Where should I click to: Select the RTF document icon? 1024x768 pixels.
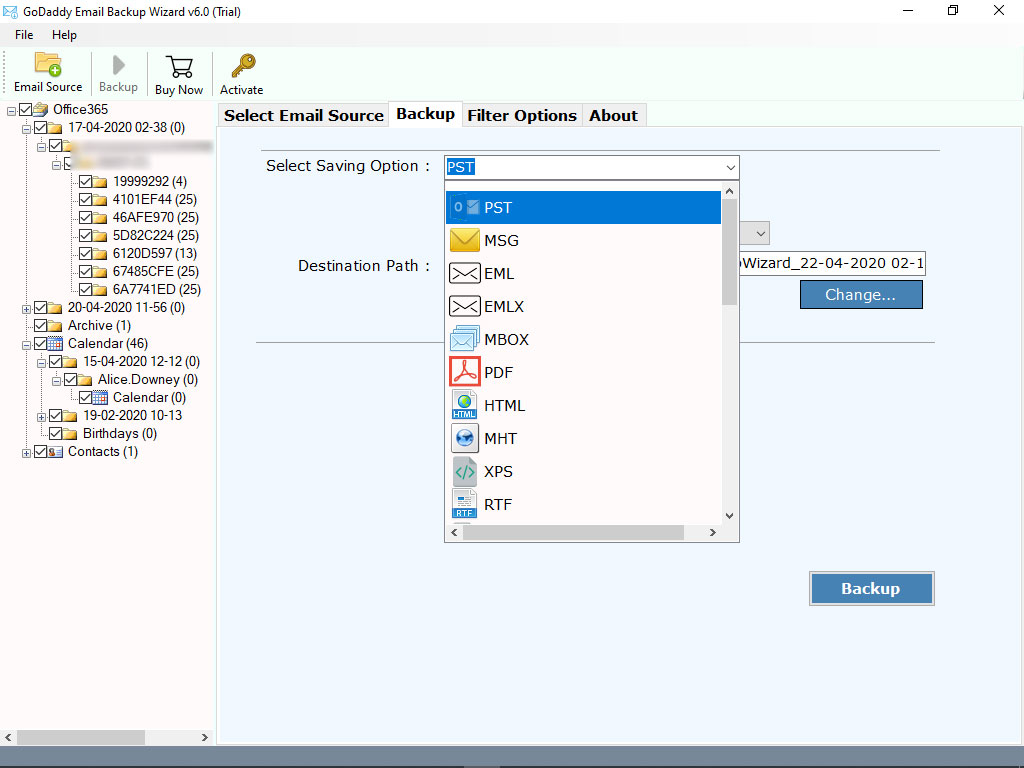[x=465, y=504]
